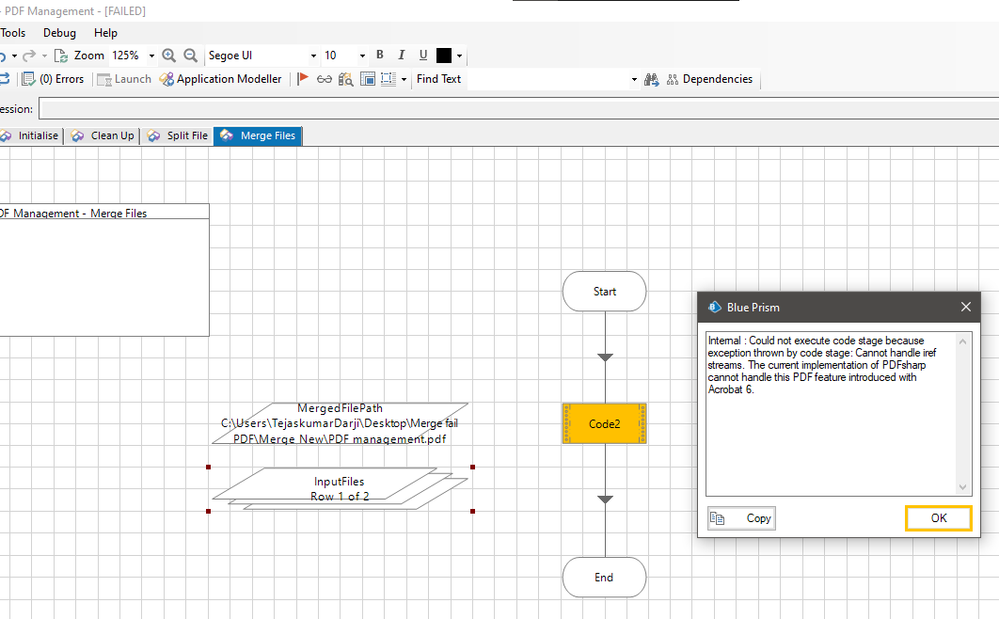Close the Blue Prism error dialog

pos(966,307)
